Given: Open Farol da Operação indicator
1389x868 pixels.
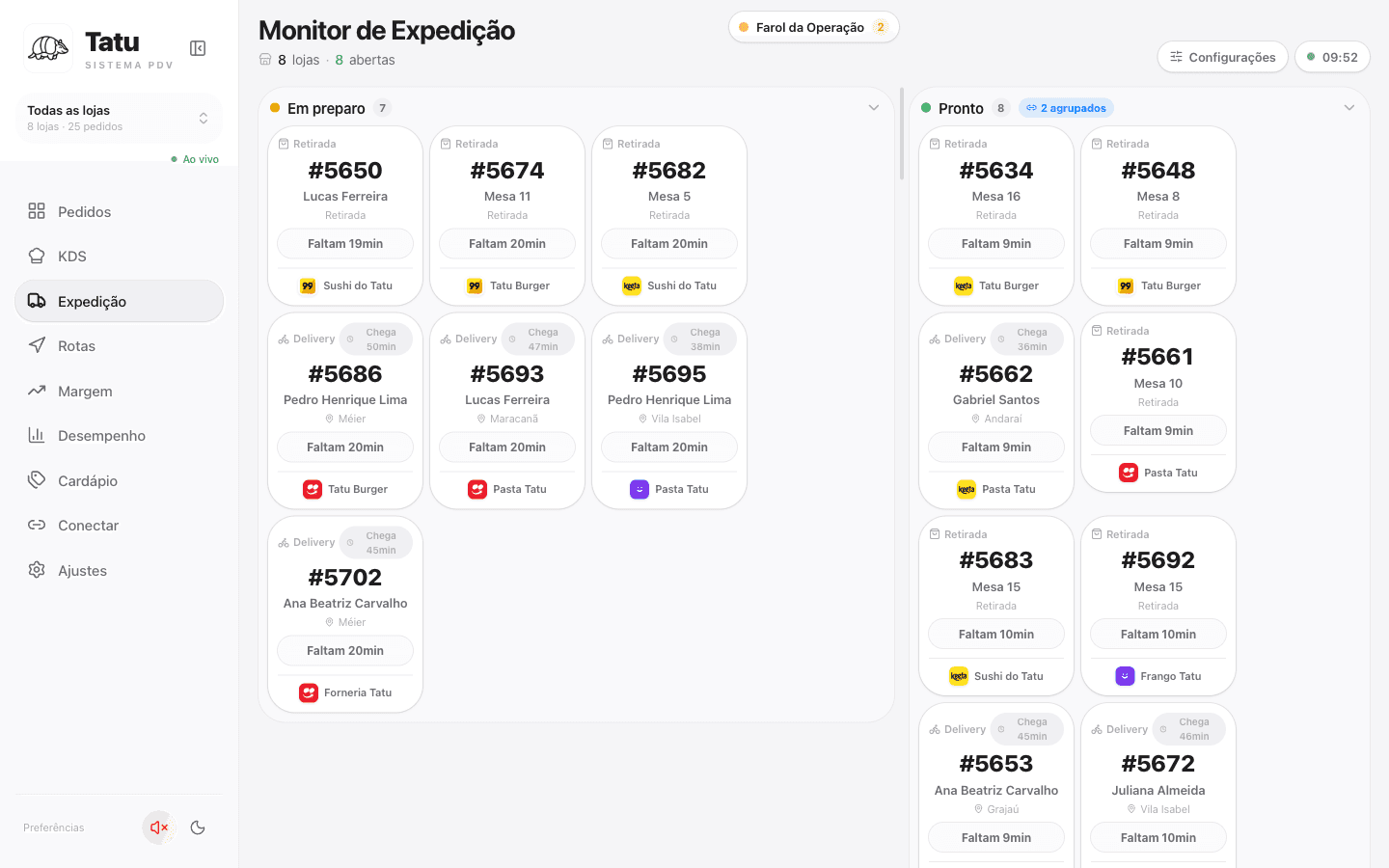Looking at the screenshot, I should pyautogui.click(x=813, y=27).
